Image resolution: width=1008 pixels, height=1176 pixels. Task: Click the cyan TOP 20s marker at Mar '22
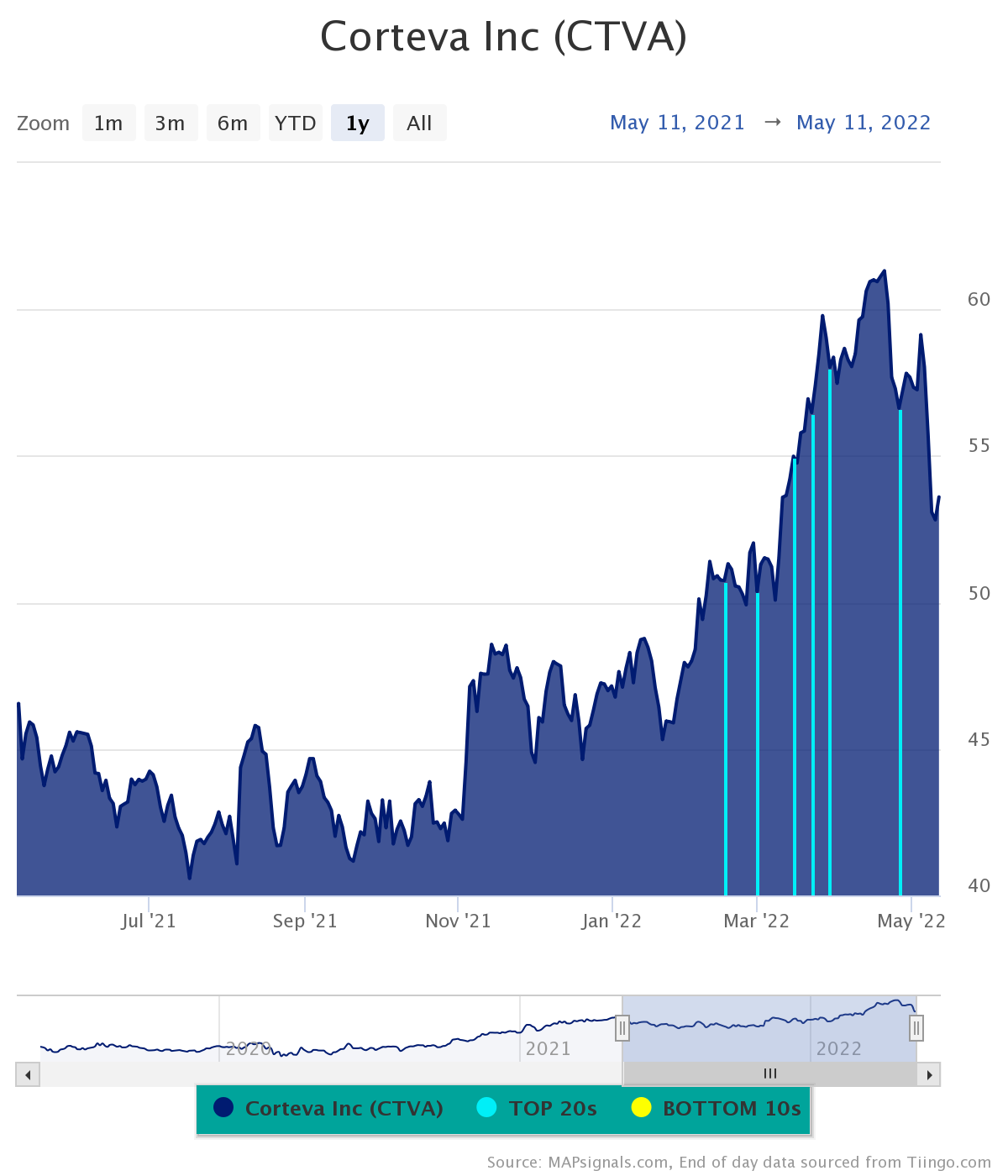(758, 743)
